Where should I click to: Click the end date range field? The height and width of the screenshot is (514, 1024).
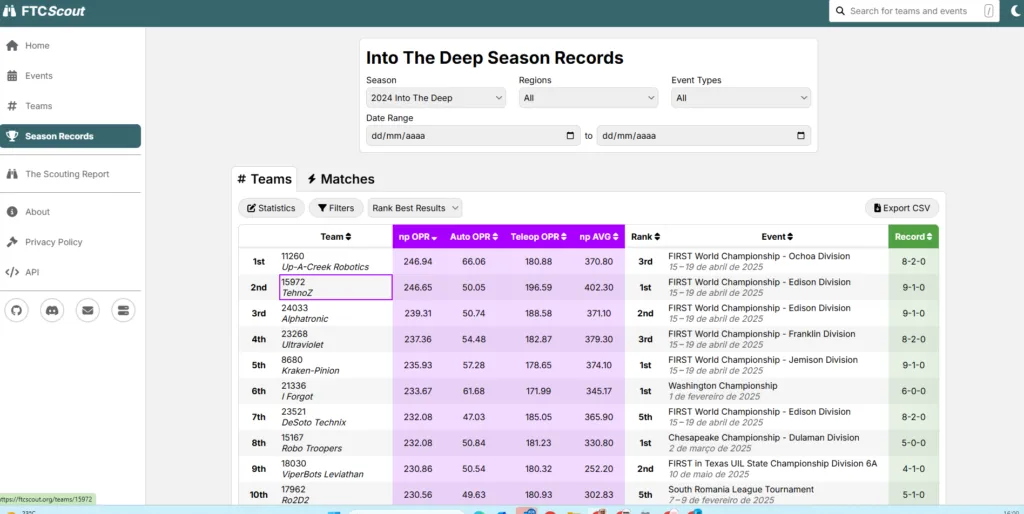click(x=704, y=136)
